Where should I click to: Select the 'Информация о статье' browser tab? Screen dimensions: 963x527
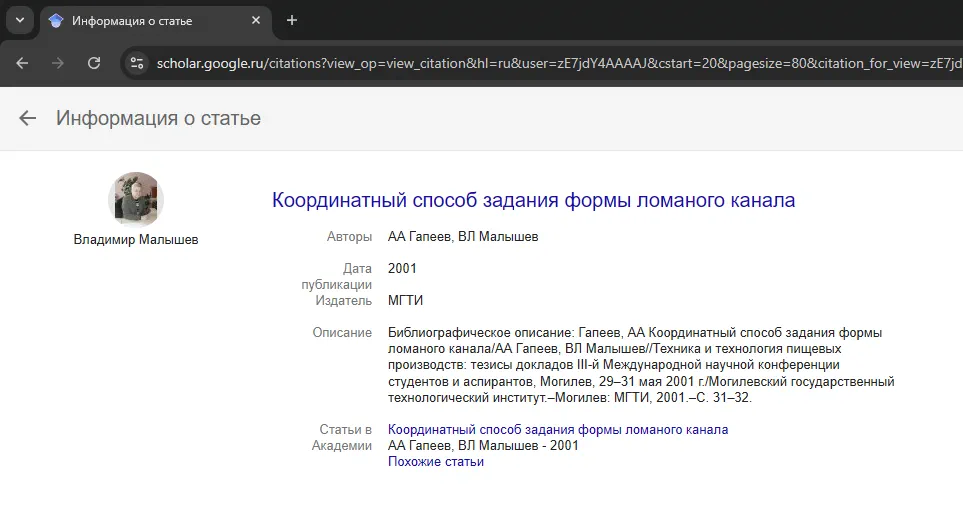click(155, 21)
